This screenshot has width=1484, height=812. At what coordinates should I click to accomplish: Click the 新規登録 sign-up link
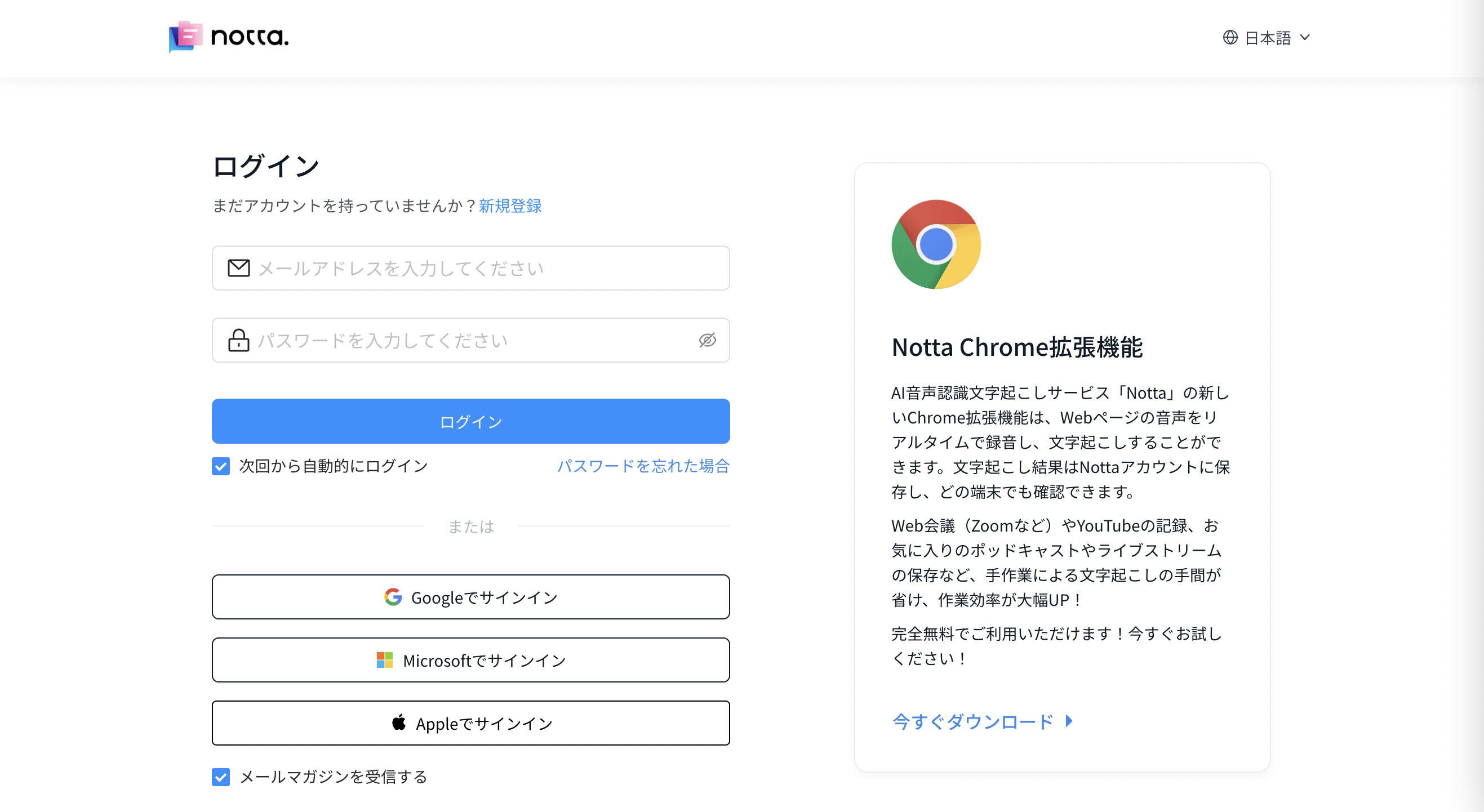(510, 206)
